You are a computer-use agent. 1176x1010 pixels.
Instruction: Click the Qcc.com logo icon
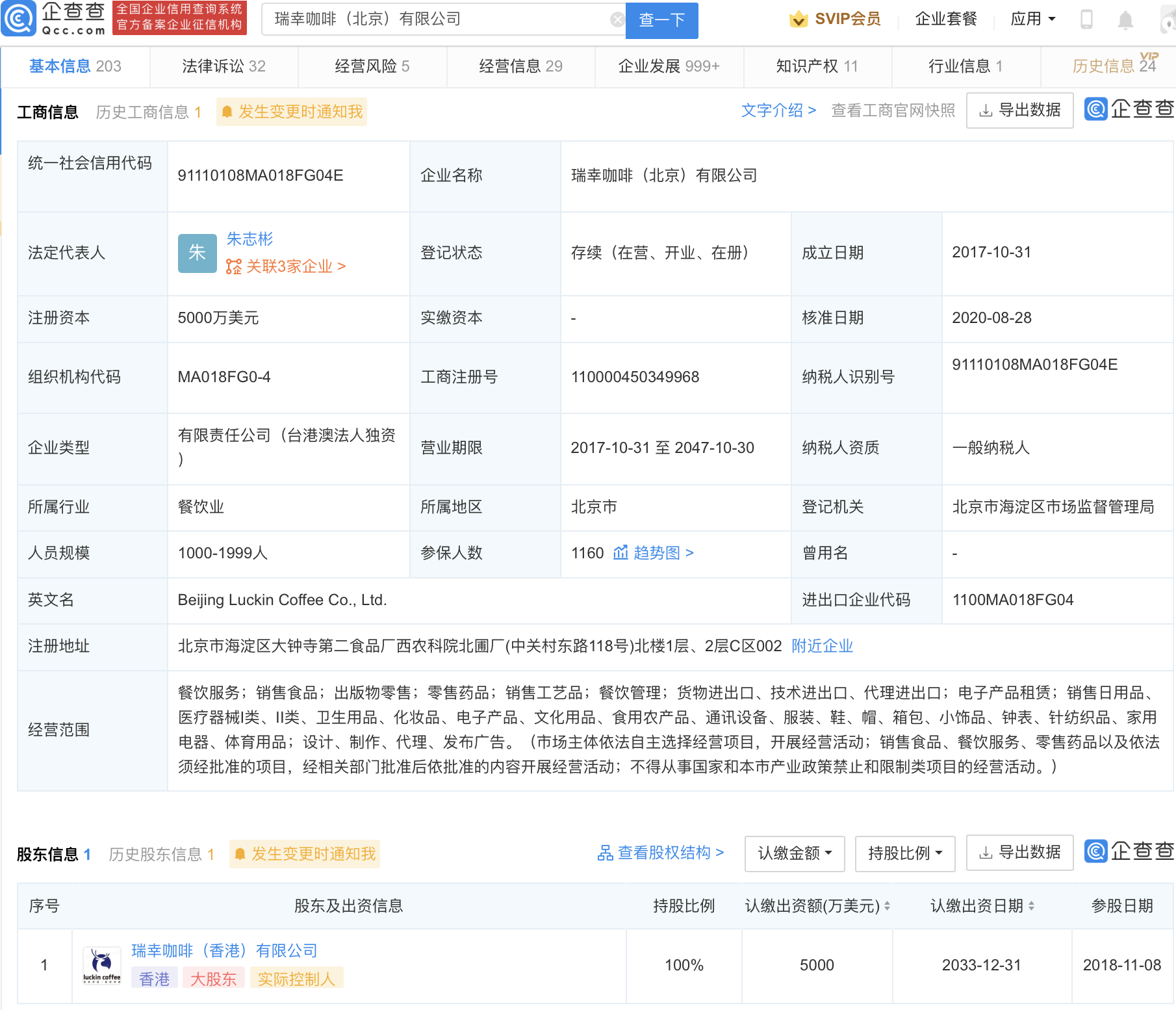coord(19,18)
